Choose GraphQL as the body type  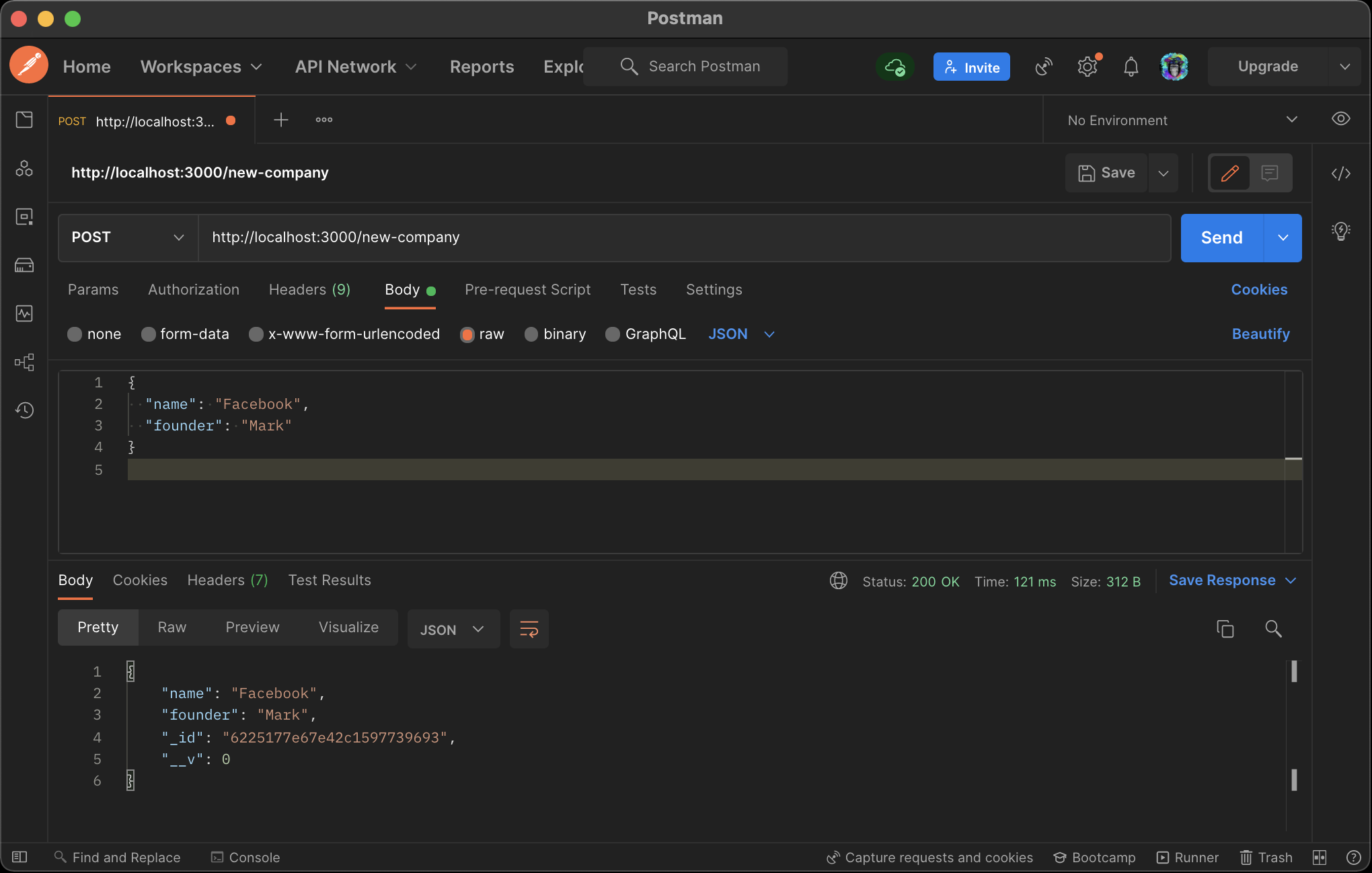[644, 334]
